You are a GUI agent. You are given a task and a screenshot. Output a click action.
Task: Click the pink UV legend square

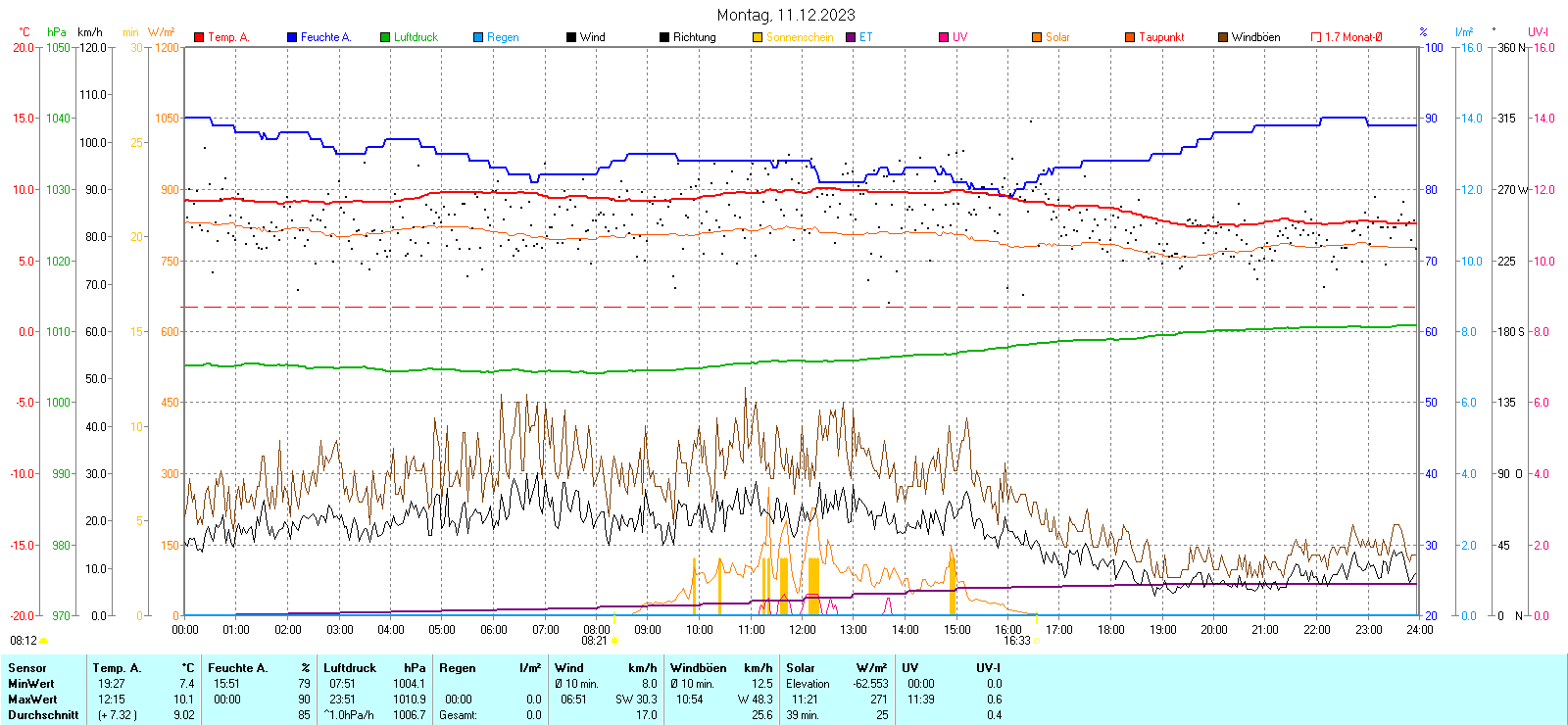pos(944,37)
